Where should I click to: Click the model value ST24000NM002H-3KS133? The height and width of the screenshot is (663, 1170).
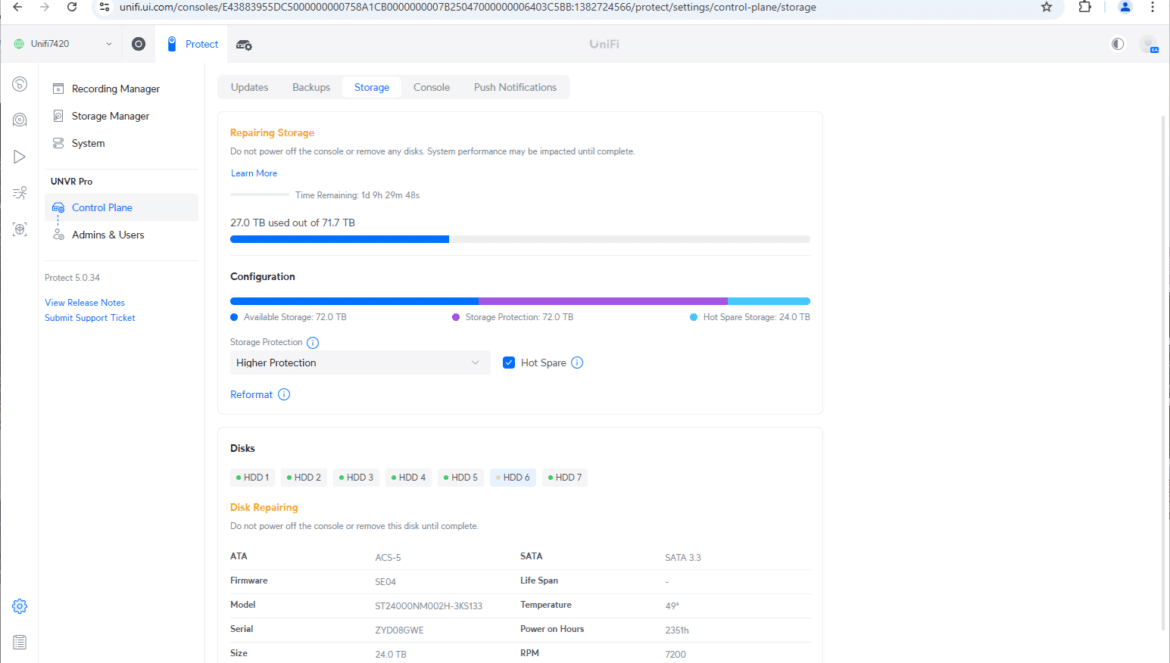[x=428, y=606]
